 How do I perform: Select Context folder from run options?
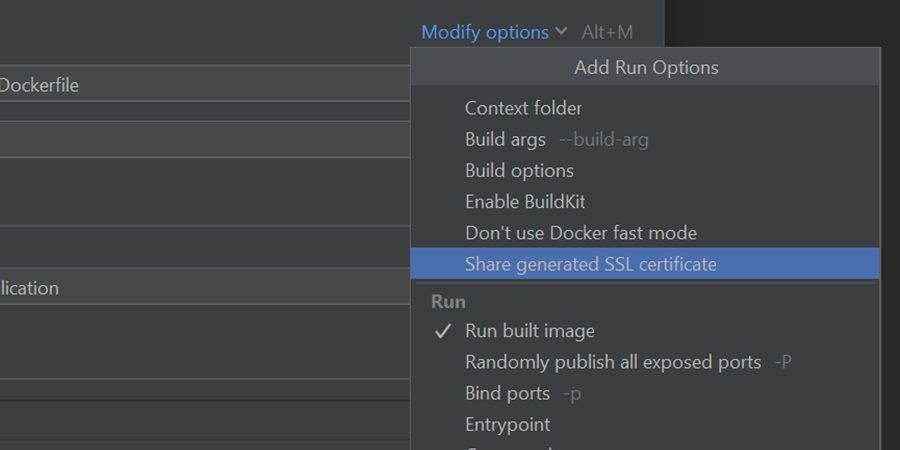pyautogui.click(x=523, y=108)
